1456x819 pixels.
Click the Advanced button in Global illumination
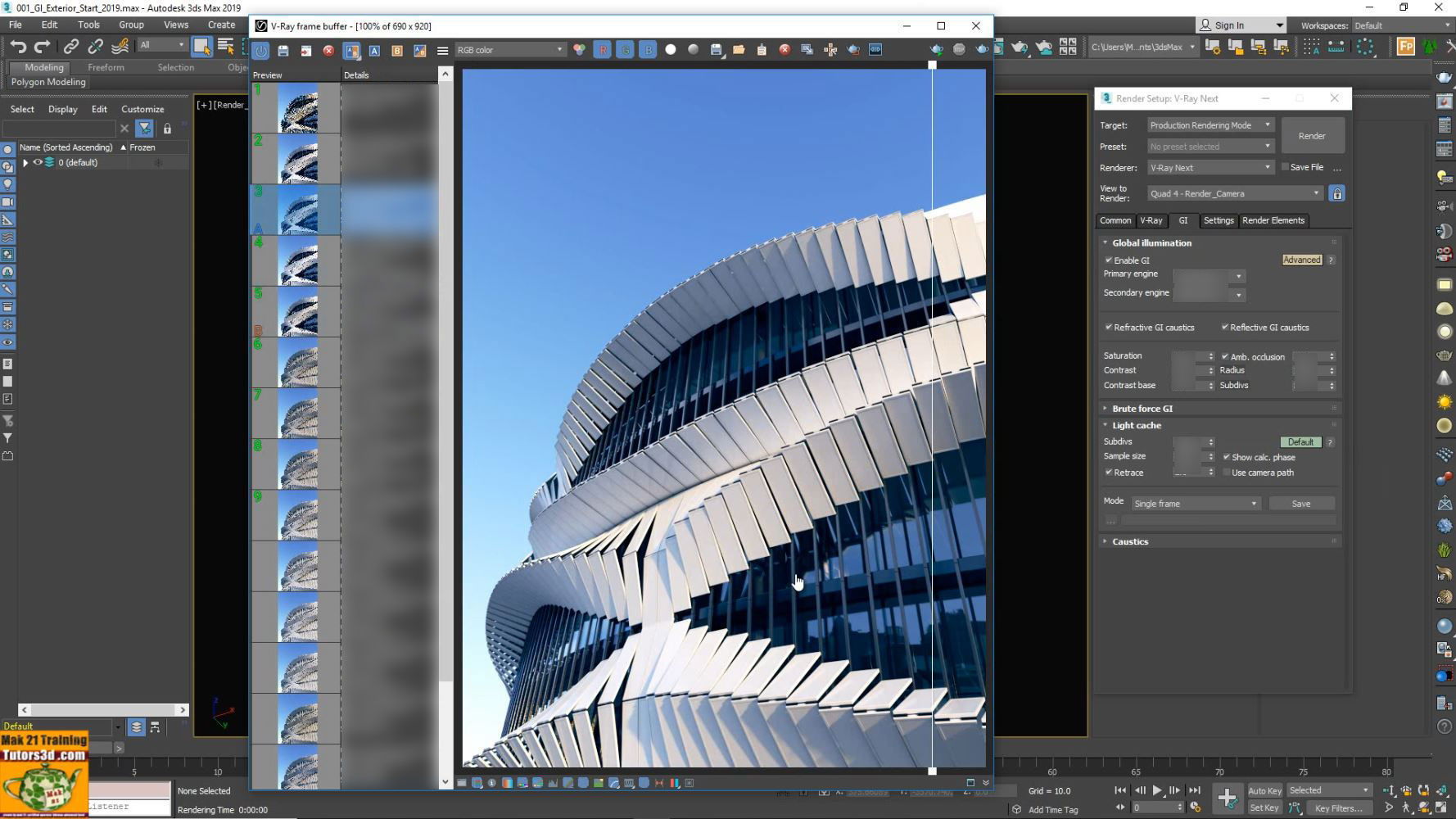pyautogui.click(x=1301, y=260)
